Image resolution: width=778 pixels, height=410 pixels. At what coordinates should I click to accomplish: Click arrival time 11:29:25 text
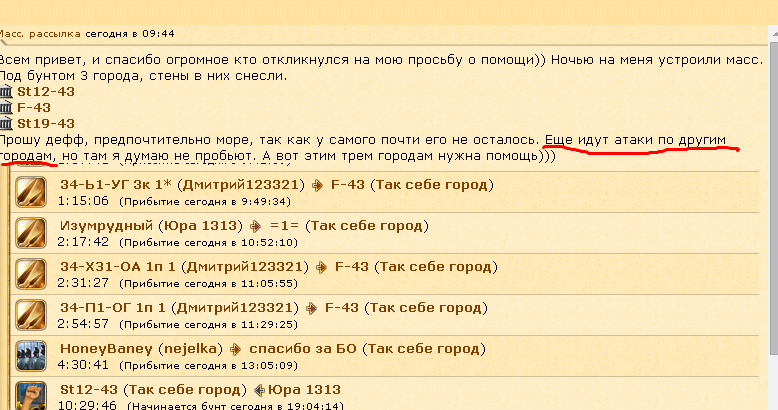pos(208,325)
